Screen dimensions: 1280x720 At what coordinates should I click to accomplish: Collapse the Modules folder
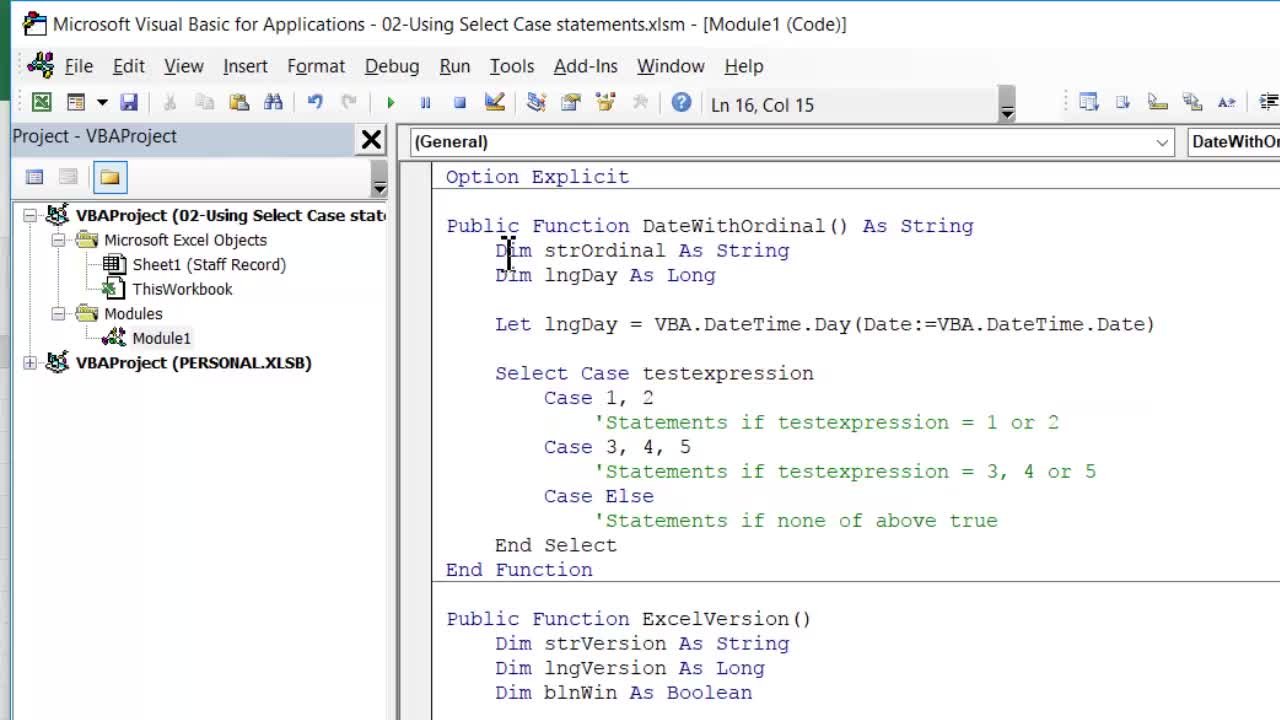pos(58,314)
